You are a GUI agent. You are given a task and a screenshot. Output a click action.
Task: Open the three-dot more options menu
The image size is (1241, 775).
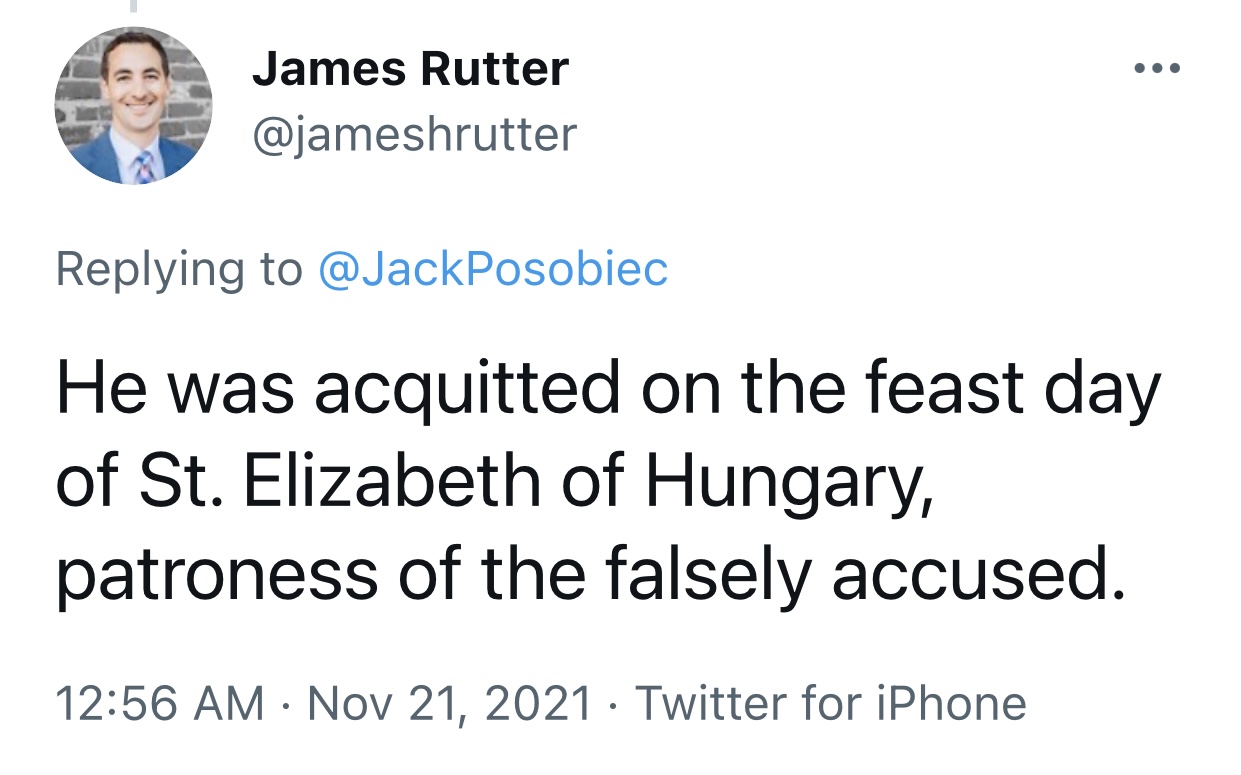coord(1158,69)
